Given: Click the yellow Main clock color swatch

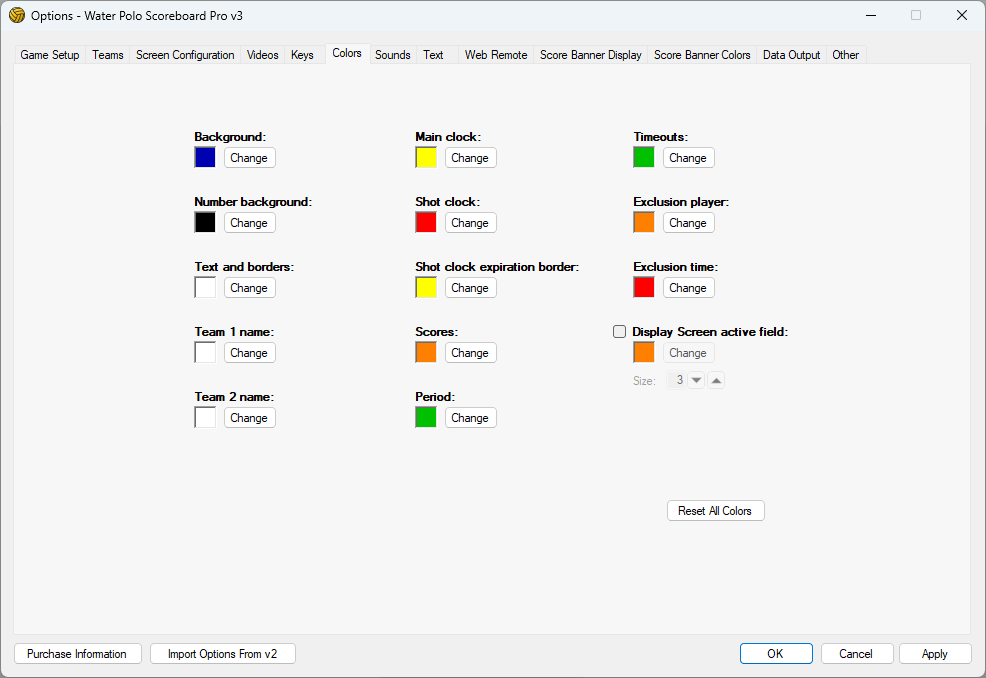Looking at the screenshot, I should 426,157.
